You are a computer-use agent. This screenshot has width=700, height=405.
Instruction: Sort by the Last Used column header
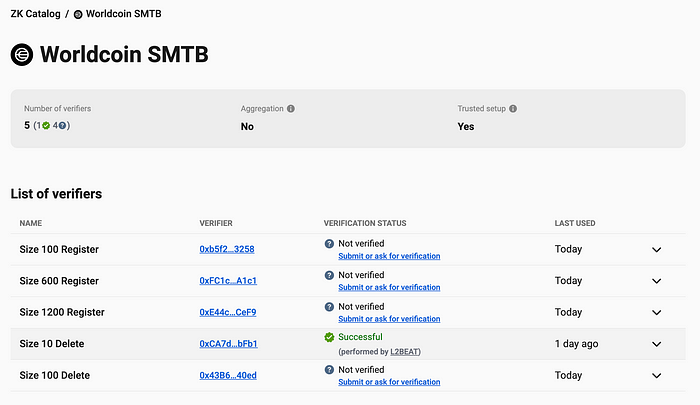(x=575, y=223)
